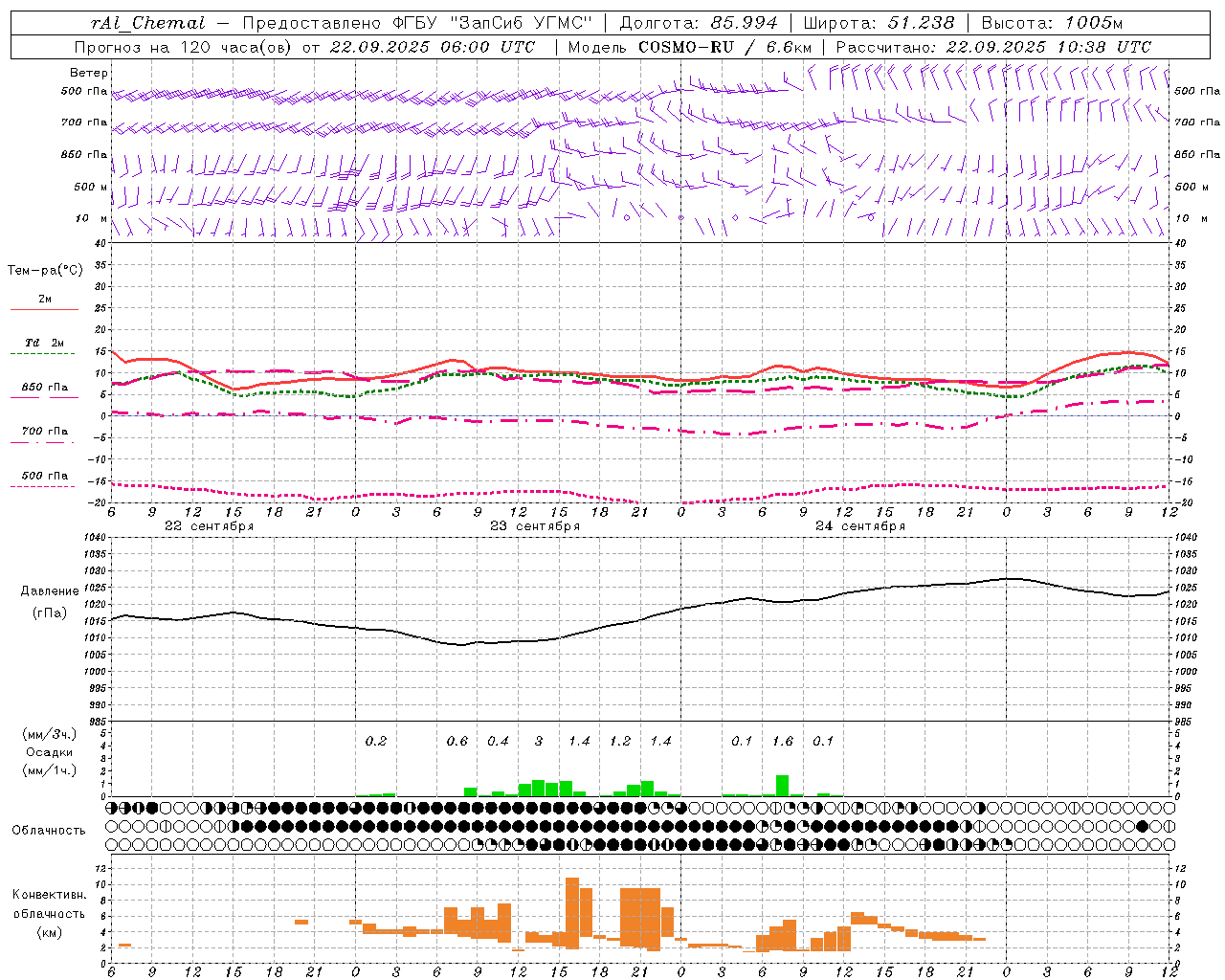Click the 'Давление' pressure panel label

(50, 591)
